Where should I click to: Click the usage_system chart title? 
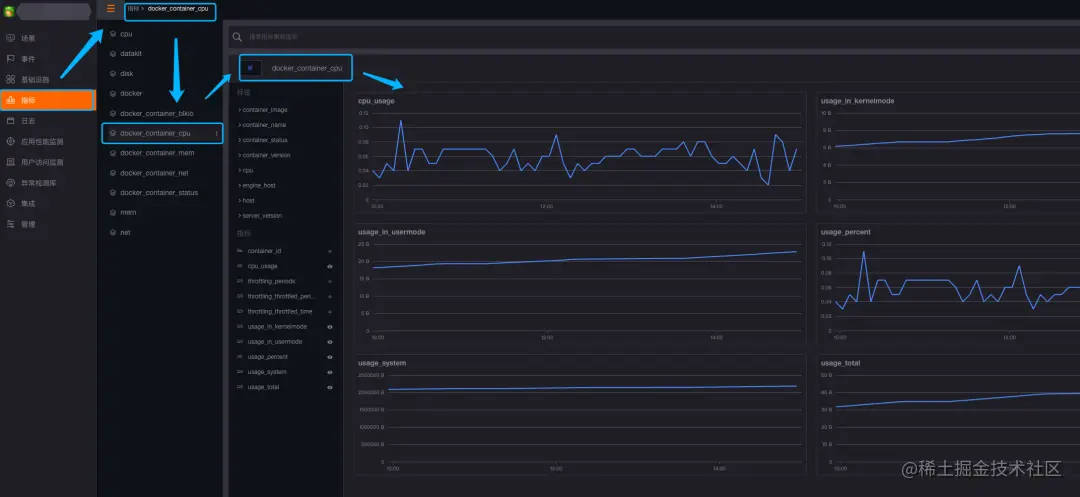tap(382, 363)
